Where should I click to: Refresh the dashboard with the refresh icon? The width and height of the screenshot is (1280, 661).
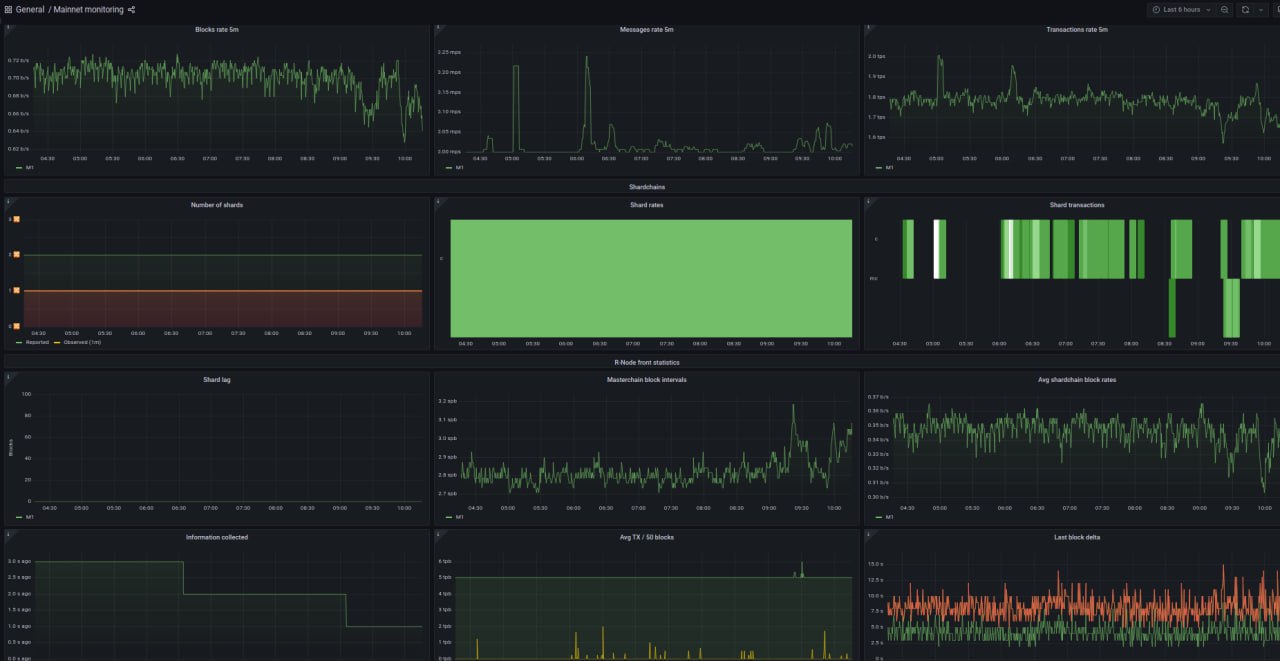tap(1245, 10)
